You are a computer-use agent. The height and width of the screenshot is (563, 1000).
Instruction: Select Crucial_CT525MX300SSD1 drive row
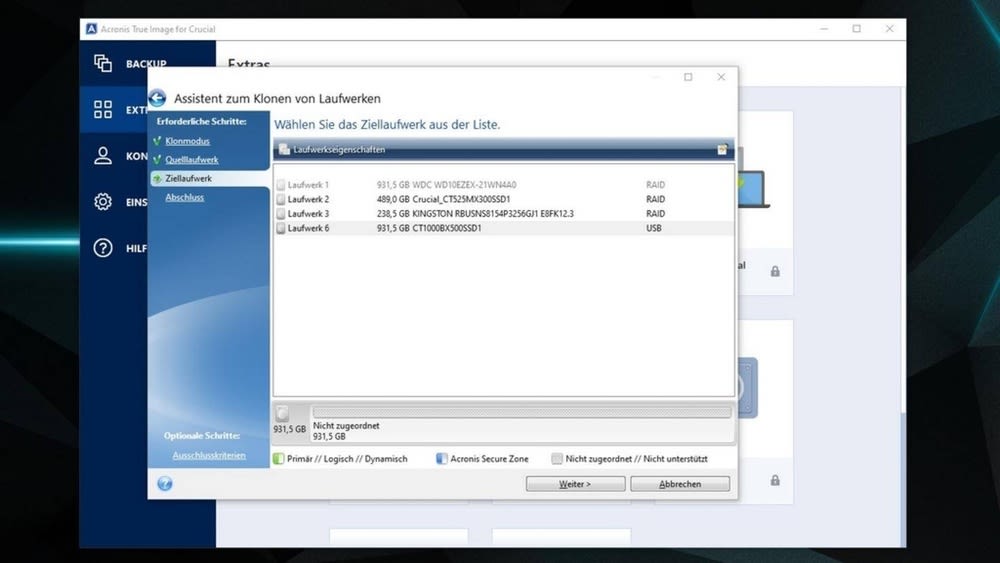coord(504,200)
